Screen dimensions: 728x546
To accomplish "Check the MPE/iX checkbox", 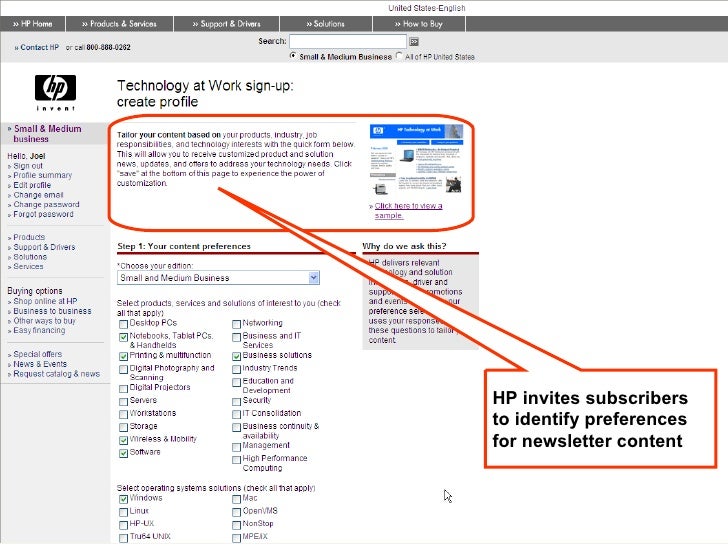I will pos(236,538).
